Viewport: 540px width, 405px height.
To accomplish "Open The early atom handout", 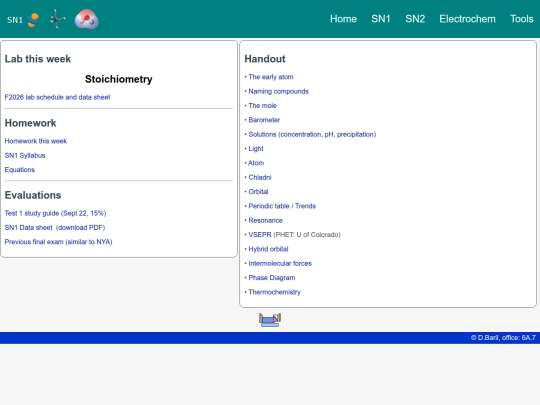I will pos(271,77).
